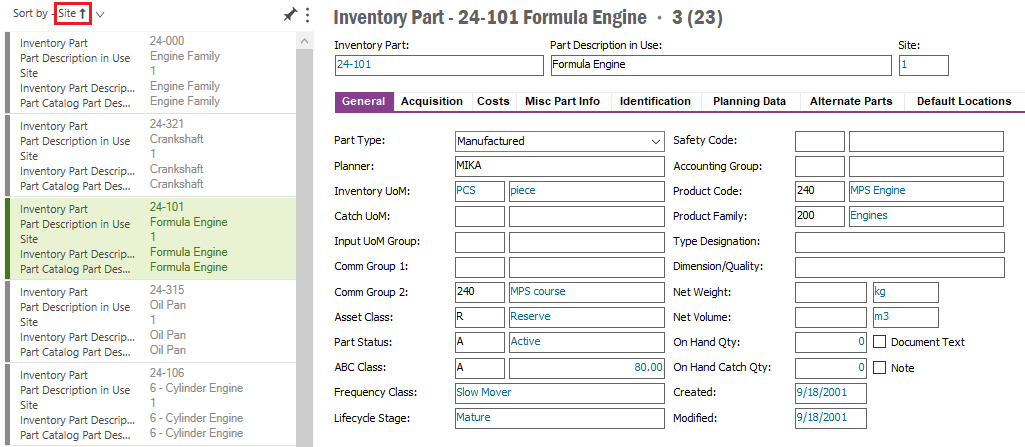This screenshot has height=447, width=1025.
Task: Open the 24-315 Oil Pan record
Action: 150,320
